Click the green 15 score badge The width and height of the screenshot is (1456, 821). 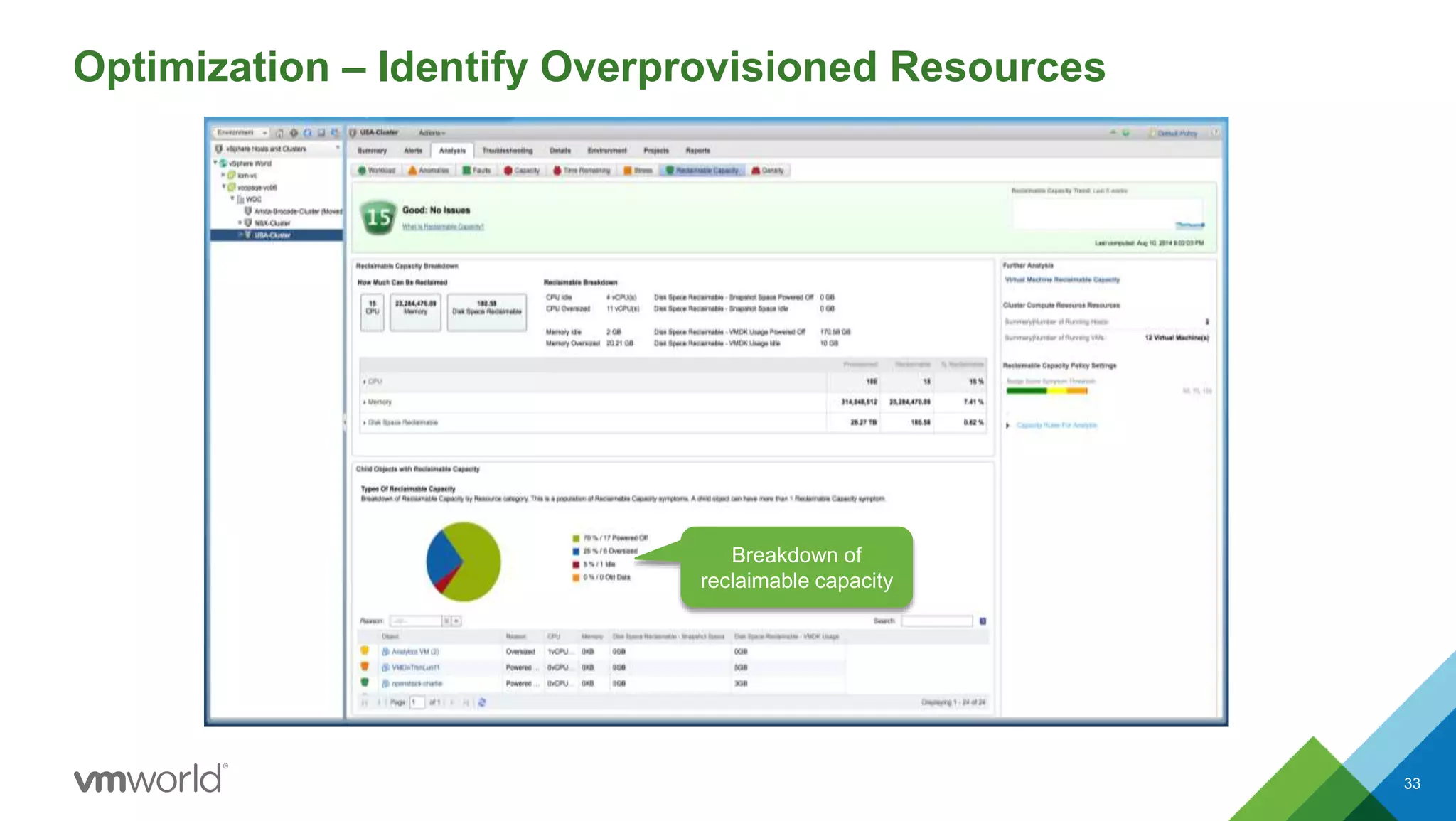(378, 218)
